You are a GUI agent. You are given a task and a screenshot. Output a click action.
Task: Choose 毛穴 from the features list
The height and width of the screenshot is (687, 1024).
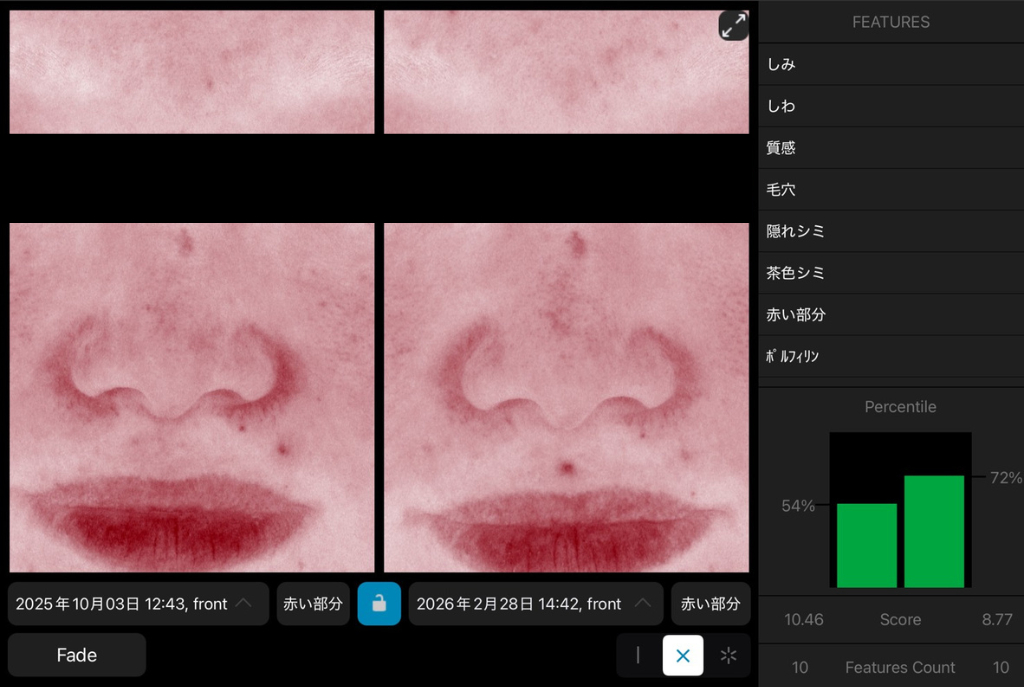click(890, 189)
